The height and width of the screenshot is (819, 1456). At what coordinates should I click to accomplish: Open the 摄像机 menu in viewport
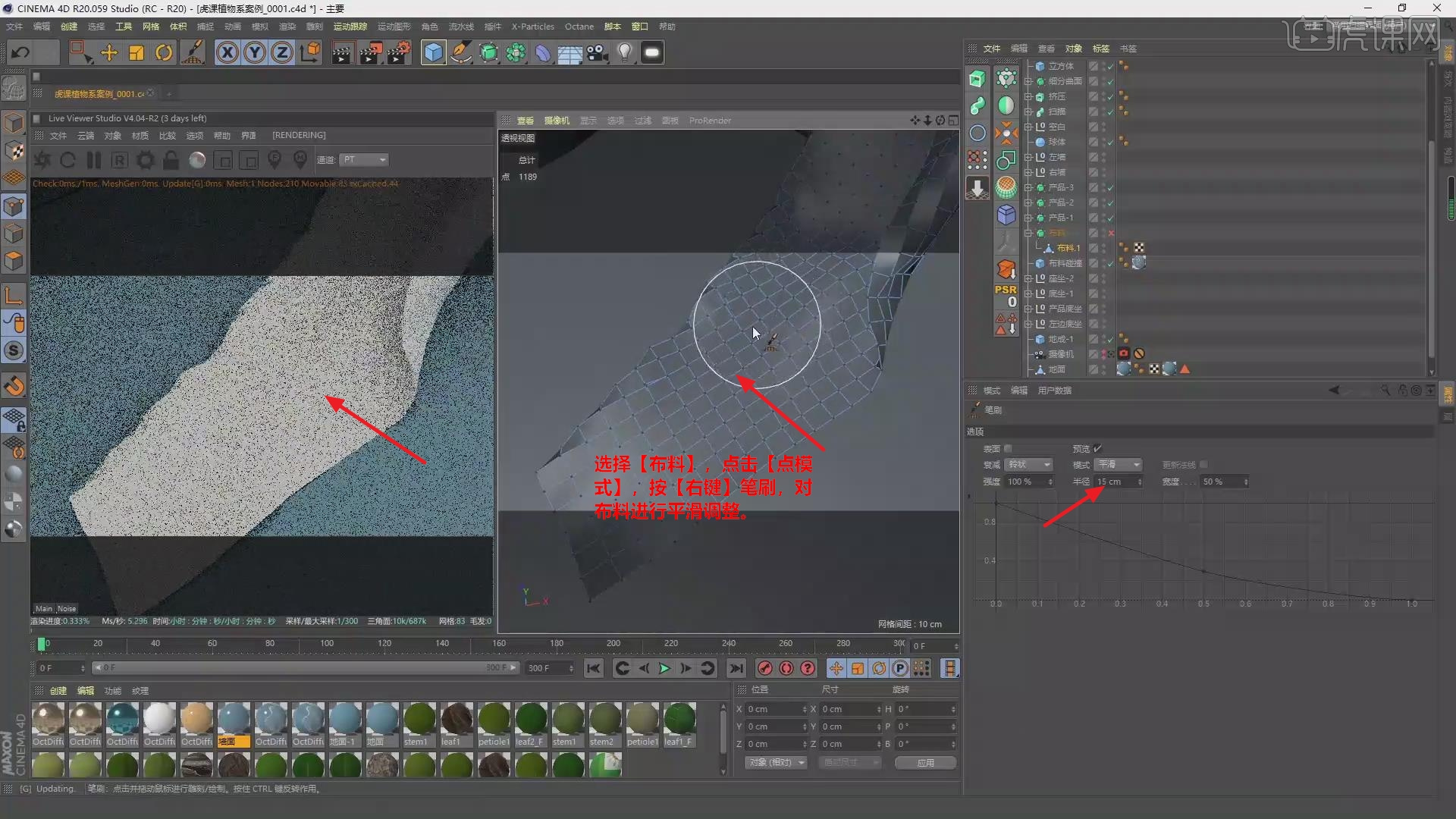coord(557,121)
